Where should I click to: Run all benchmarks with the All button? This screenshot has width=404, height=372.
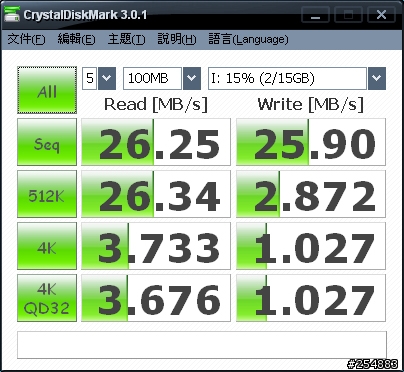tap(47, 90)
